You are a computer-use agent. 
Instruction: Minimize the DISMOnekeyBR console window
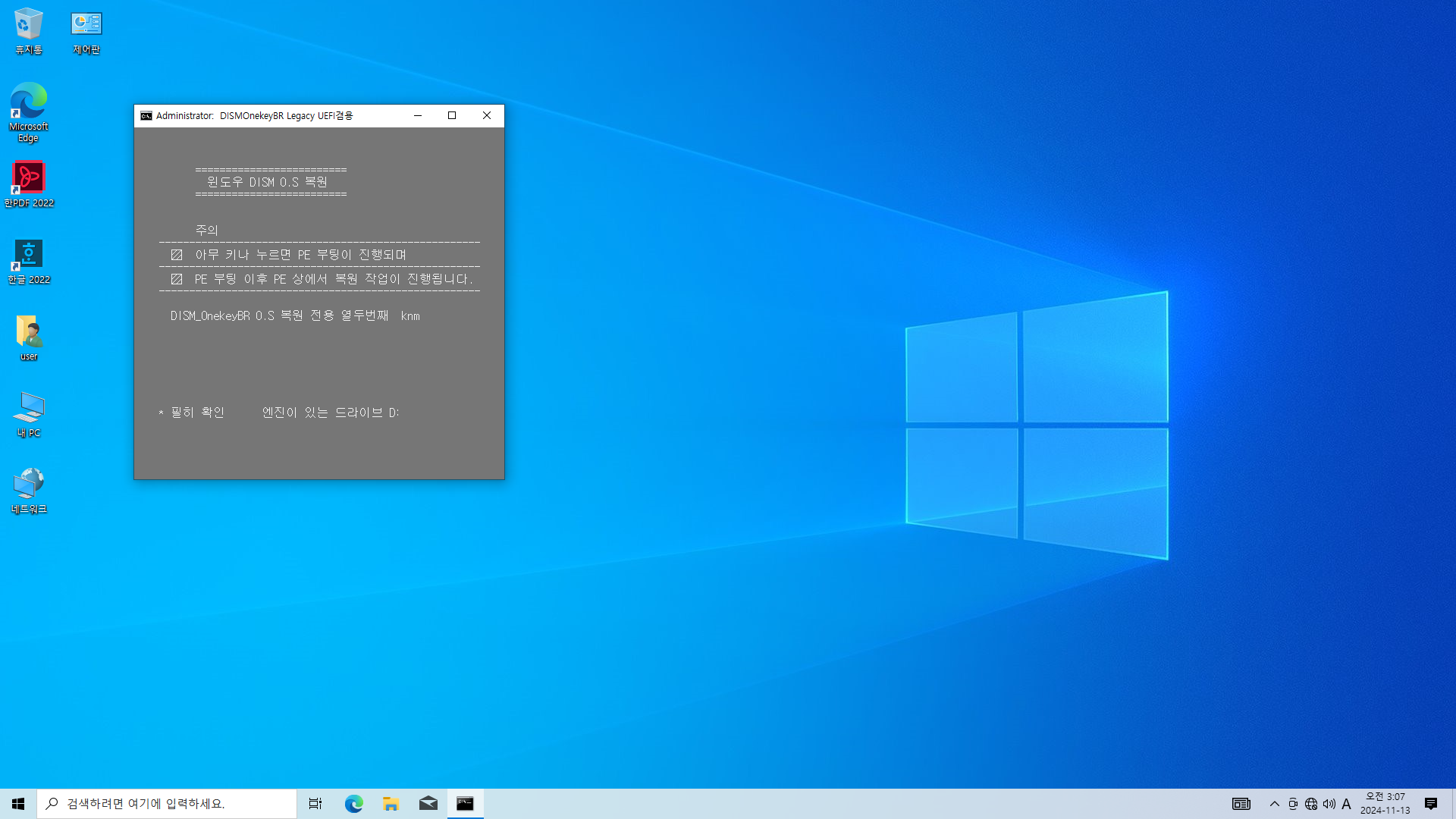(417, 116)
